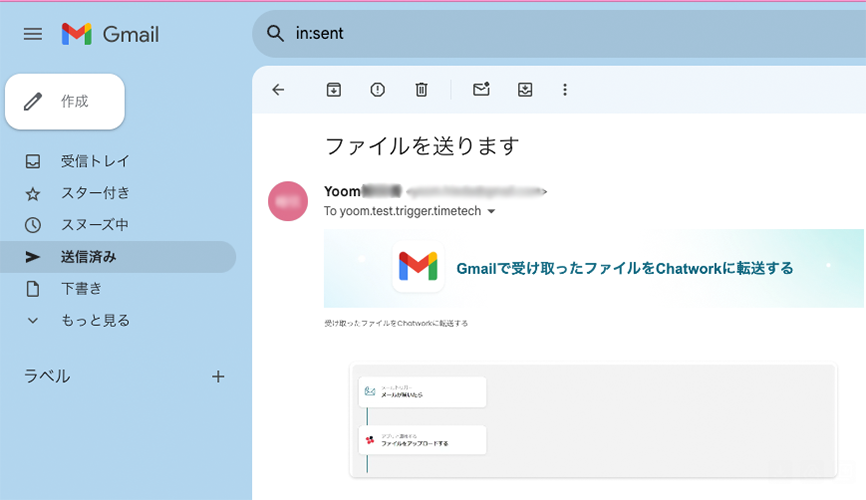
Task: Open the Gmail to Chatwork banner image
Action: pos(594,269)
